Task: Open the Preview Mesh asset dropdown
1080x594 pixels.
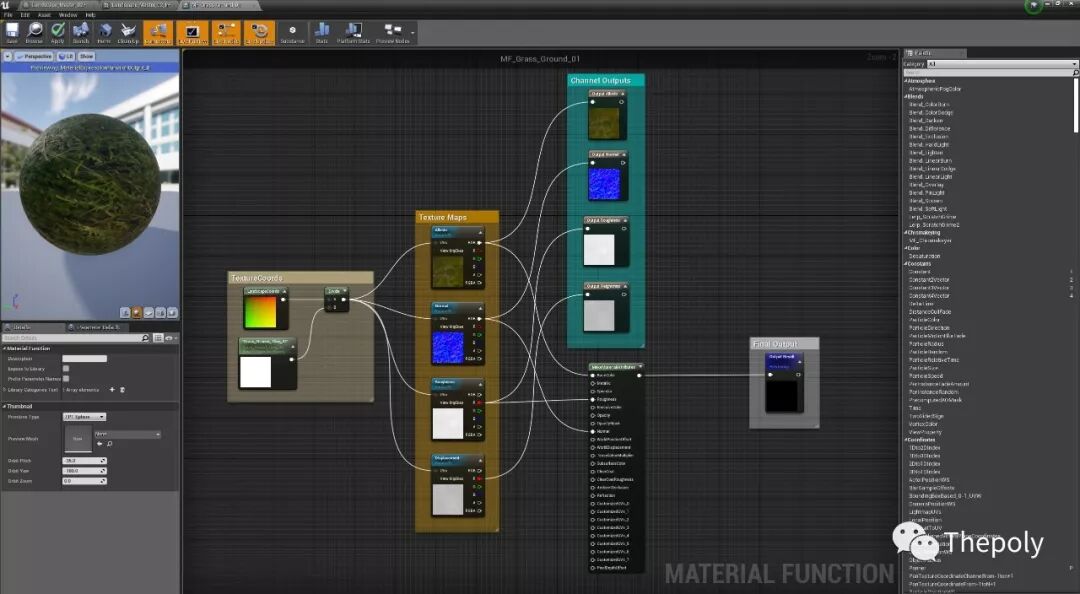Action: 127,434
